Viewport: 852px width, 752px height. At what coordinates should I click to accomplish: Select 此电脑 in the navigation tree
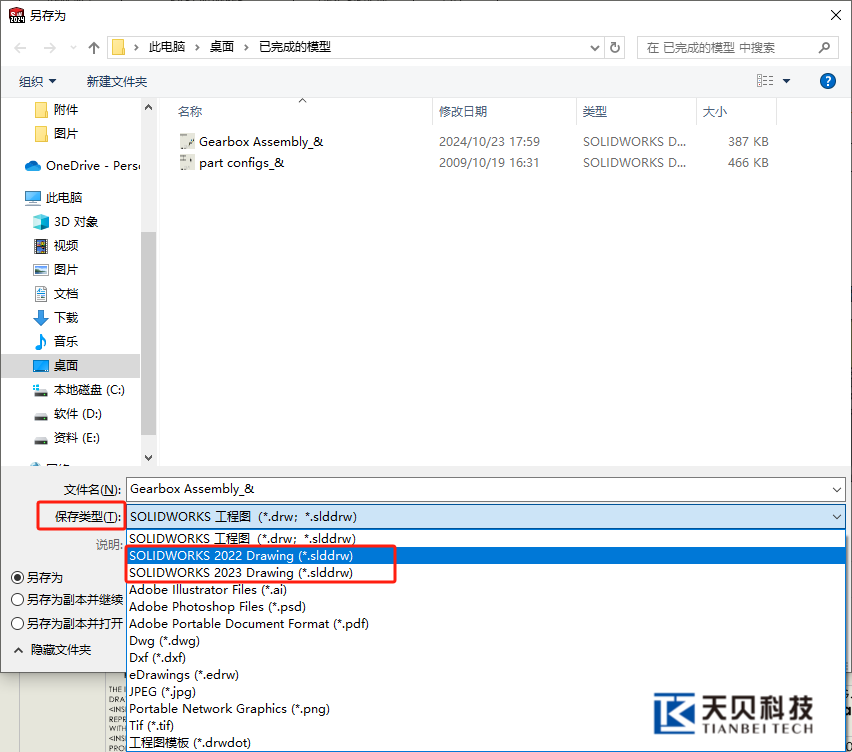(53, 197)
